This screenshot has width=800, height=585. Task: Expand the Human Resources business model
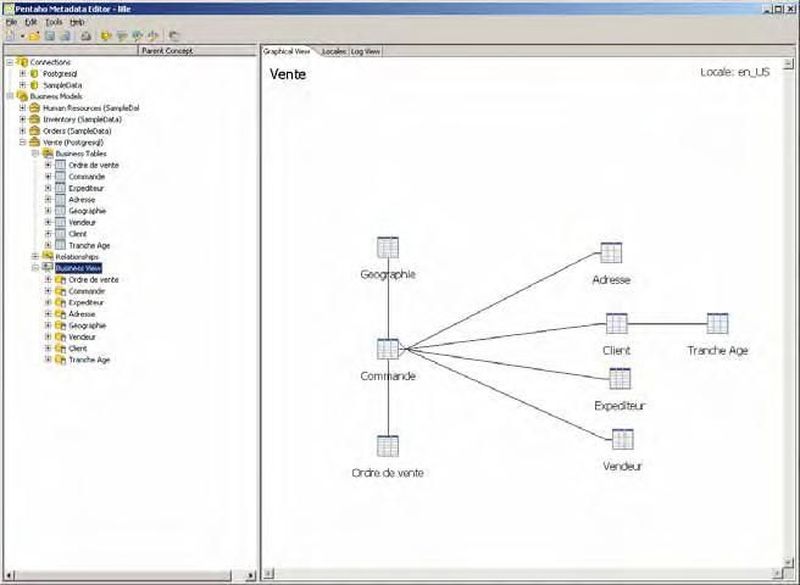pyautogui.click(x=22, y=107)
